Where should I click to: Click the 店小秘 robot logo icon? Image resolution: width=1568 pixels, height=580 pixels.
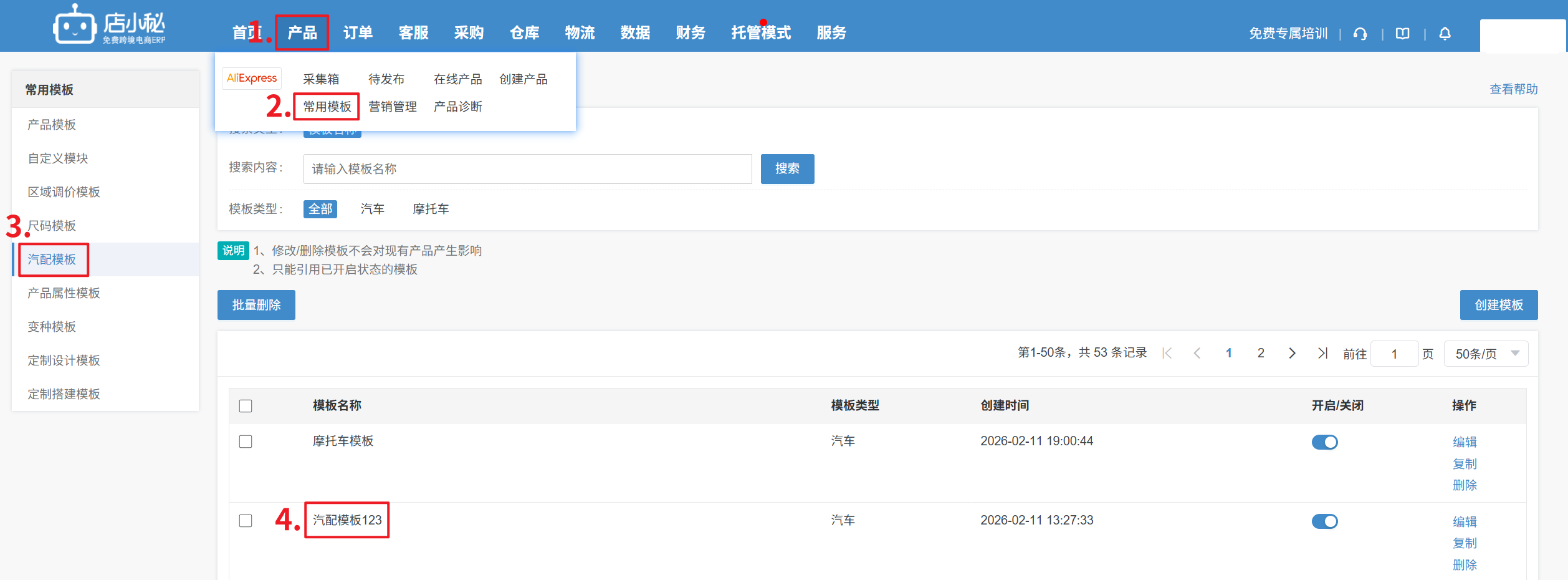click(75, 26)
